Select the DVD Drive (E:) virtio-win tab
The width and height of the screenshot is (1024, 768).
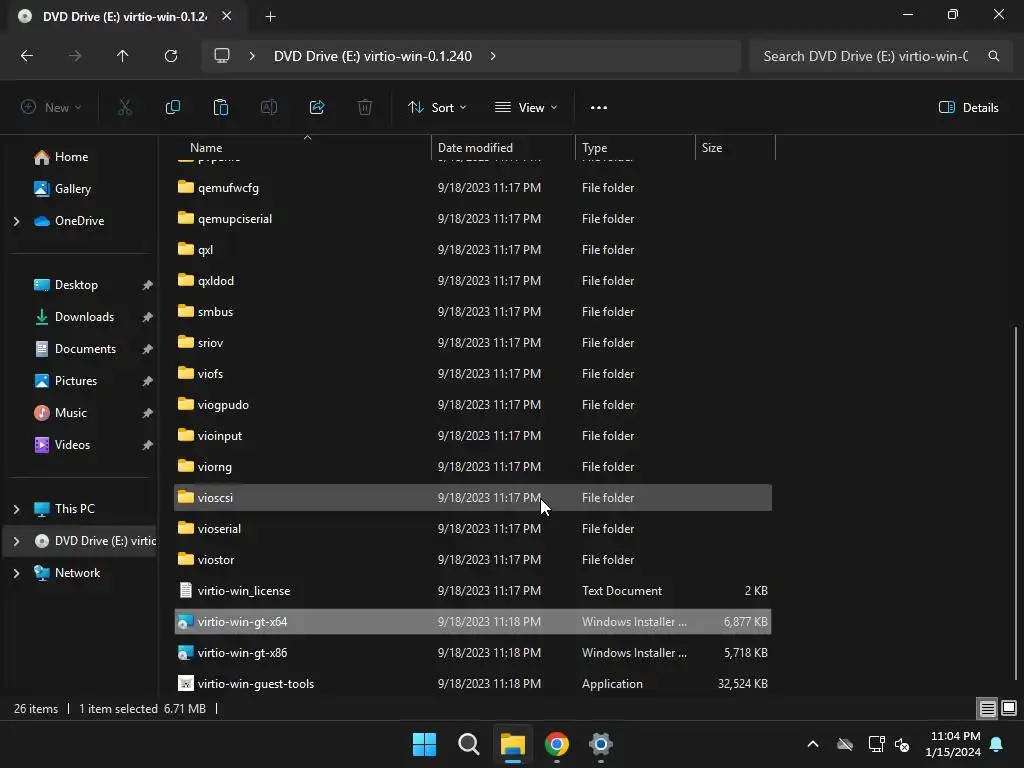pyautogui.click(x=124, y=16)
